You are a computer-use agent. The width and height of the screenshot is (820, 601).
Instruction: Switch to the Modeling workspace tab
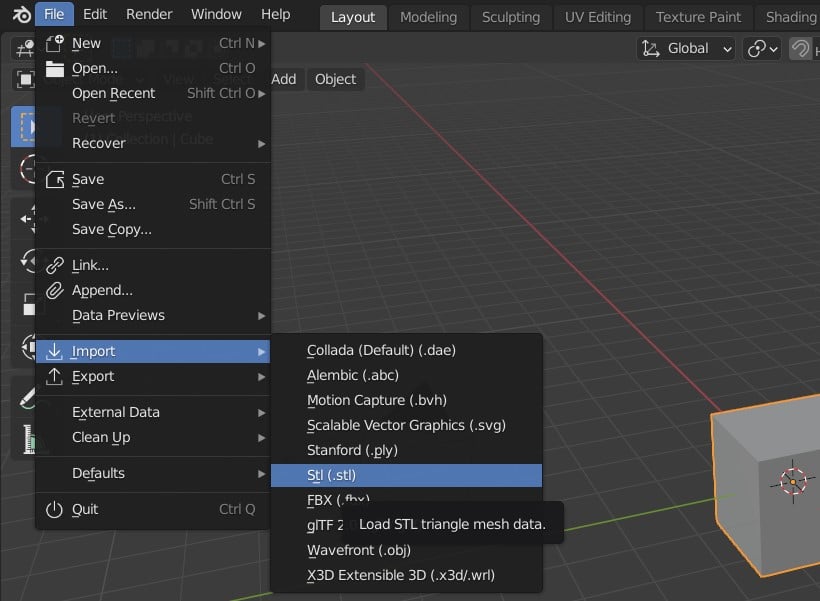(428, 17)
